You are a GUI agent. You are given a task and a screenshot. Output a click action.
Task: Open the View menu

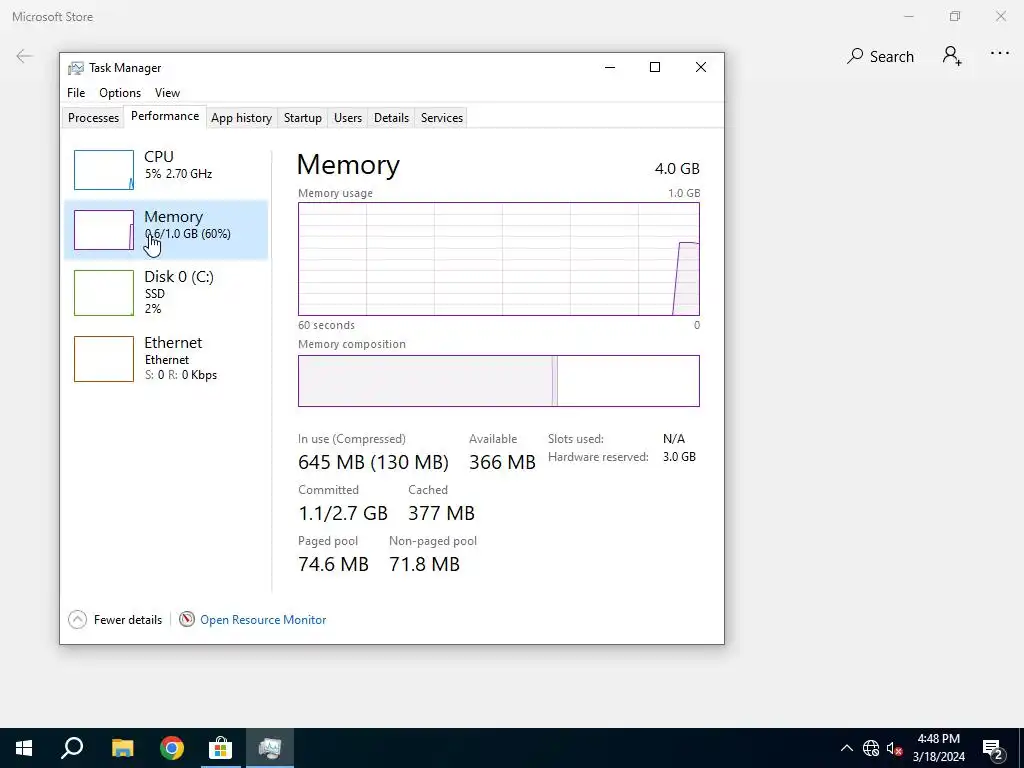point(167,93)
